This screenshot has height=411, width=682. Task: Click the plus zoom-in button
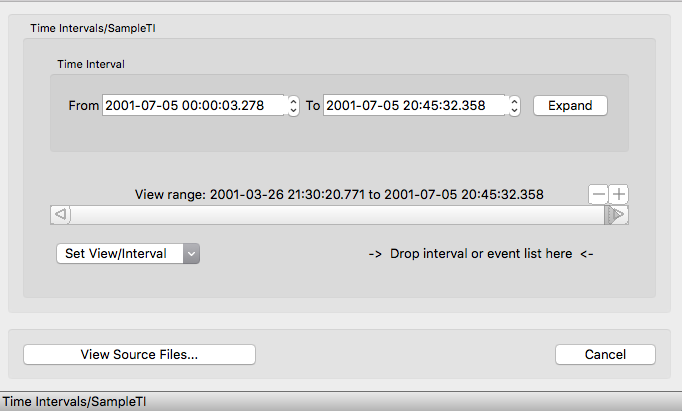coord(619,194)
